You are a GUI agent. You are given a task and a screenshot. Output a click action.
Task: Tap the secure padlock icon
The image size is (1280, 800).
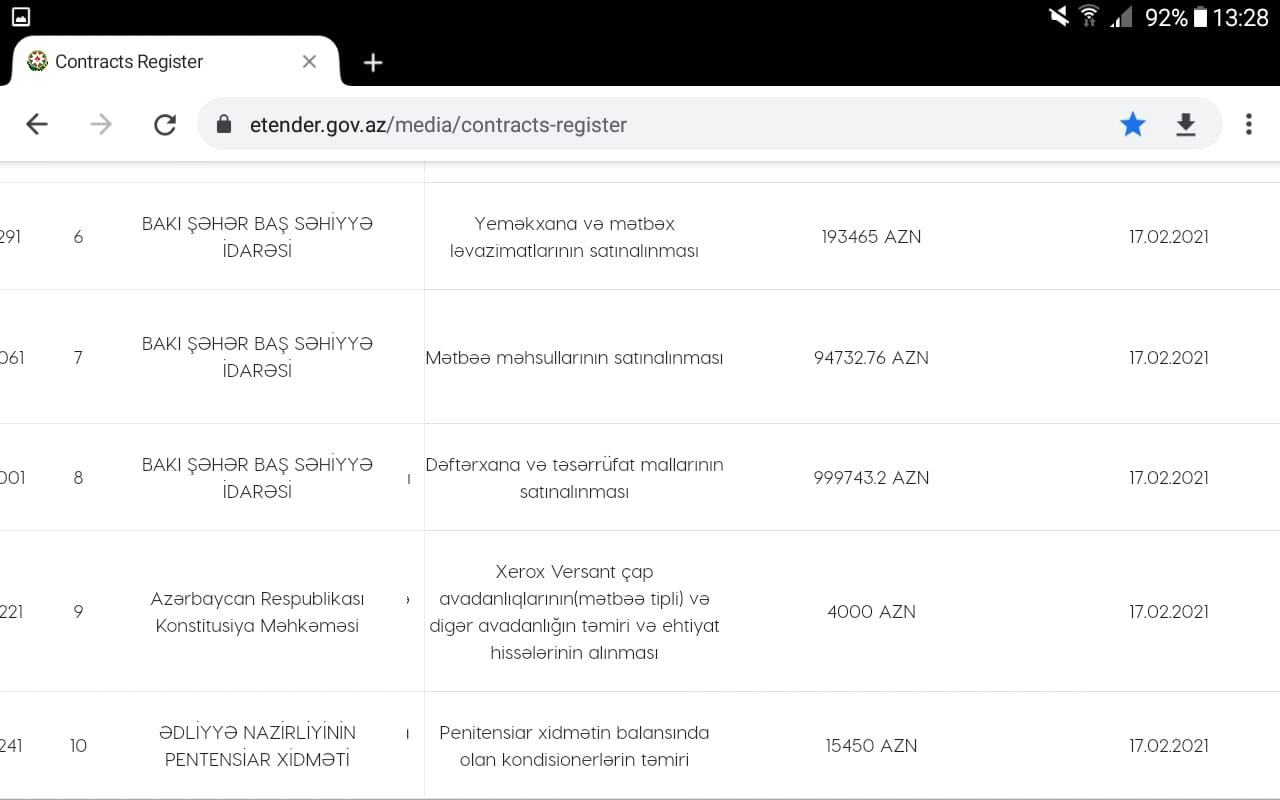click(224, 124)
